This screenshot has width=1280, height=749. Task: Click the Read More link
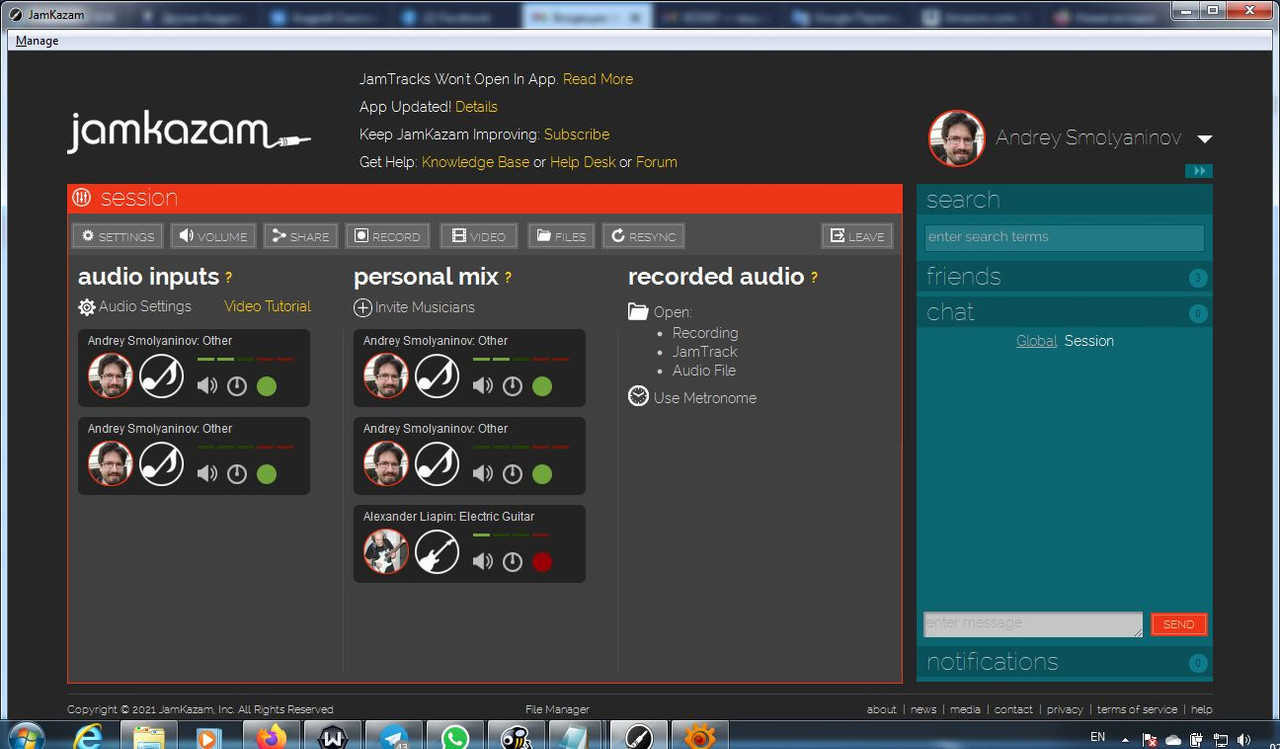(x=598, y=79)
